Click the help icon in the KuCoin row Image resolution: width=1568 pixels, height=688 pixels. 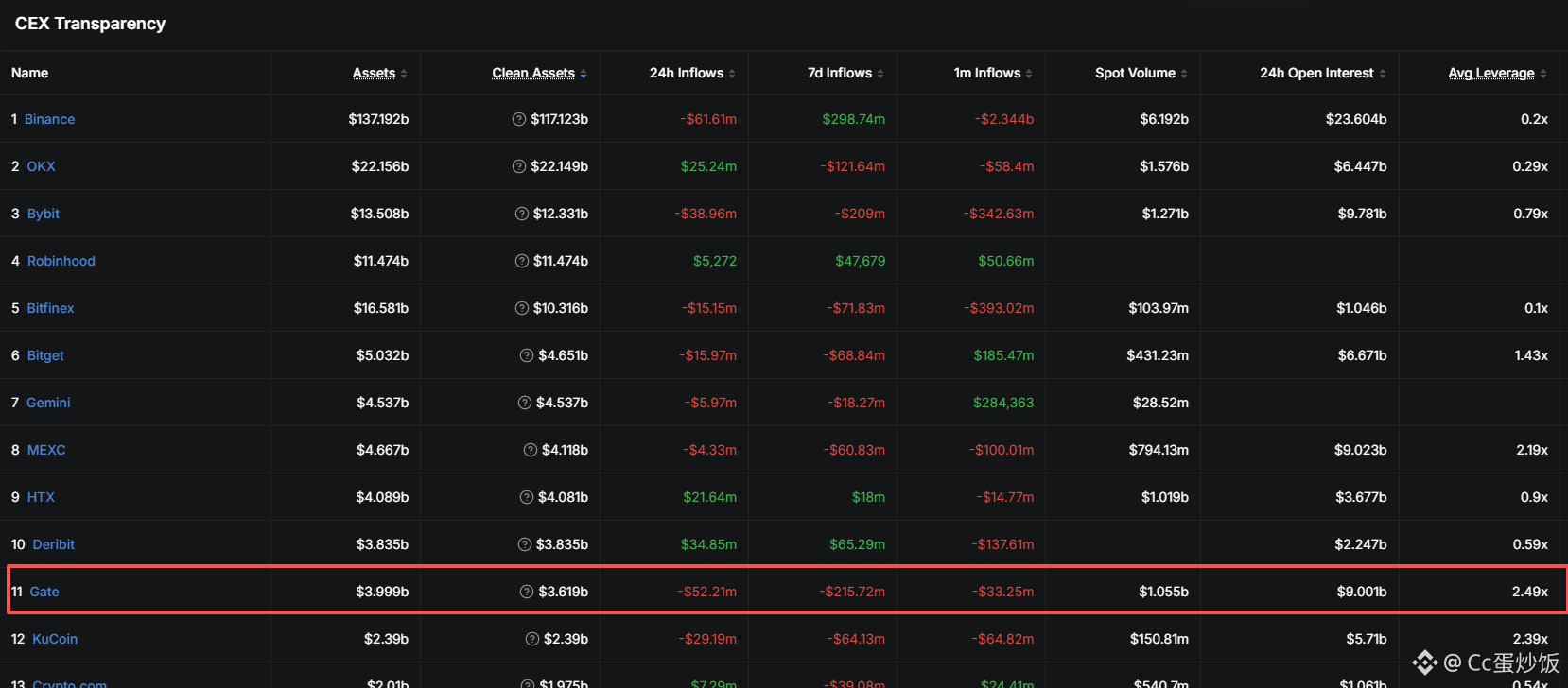click(532, 639)
